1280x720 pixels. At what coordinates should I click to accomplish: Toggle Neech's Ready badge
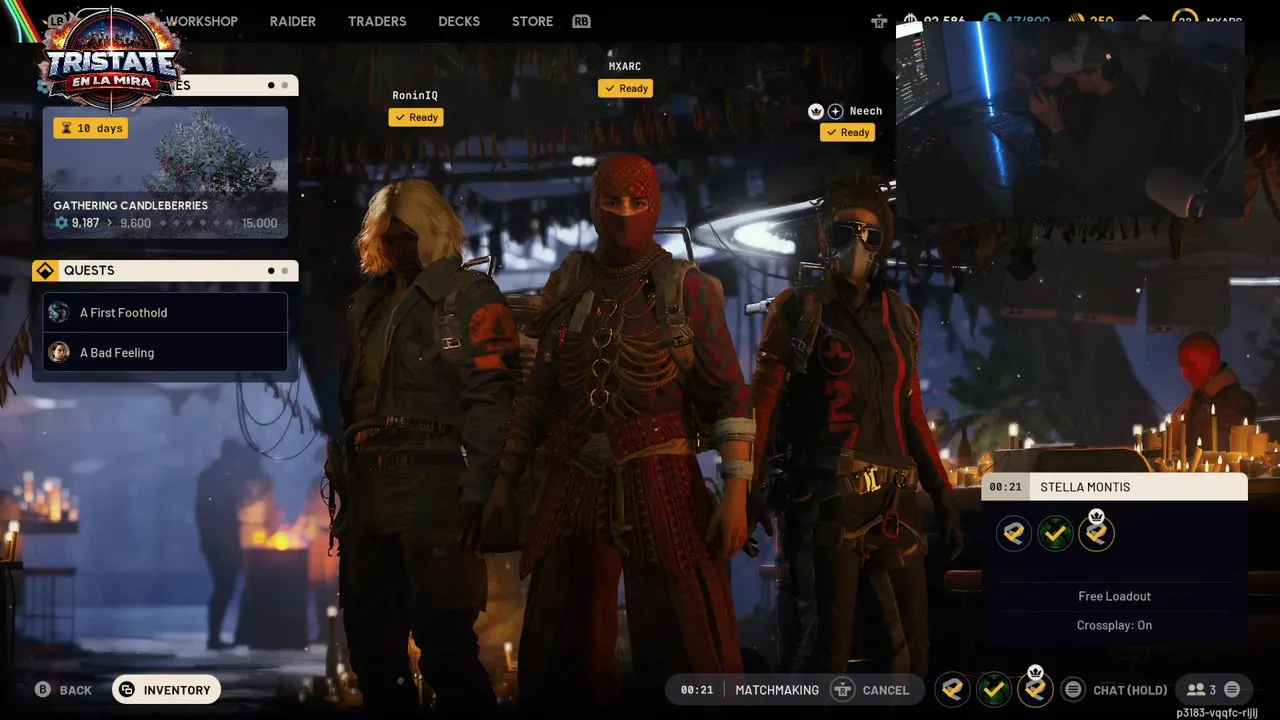(847, 132)
